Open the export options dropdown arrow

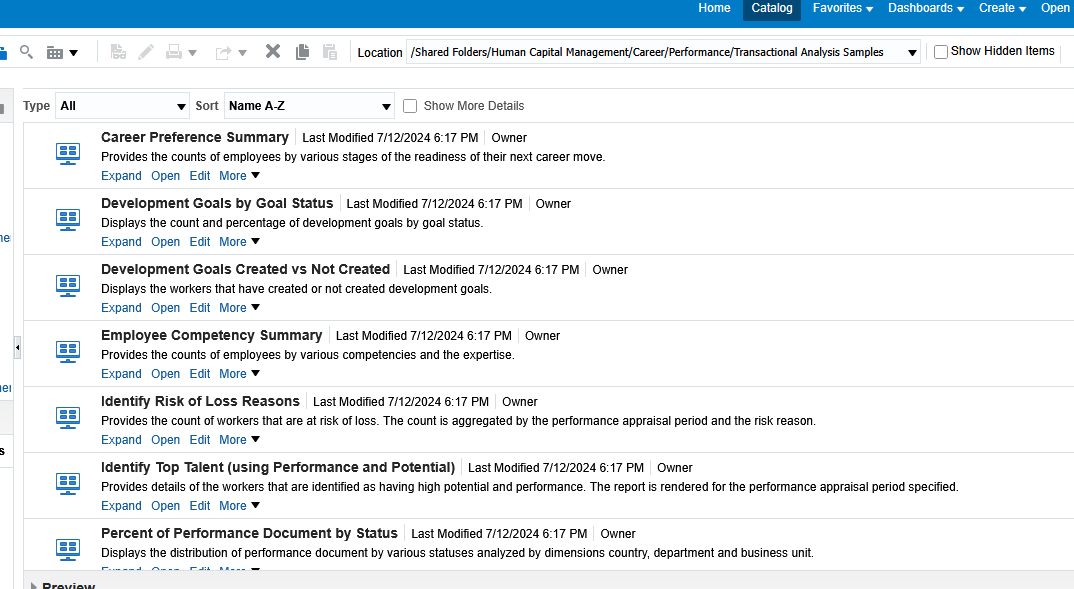click(x=242, y=53)
